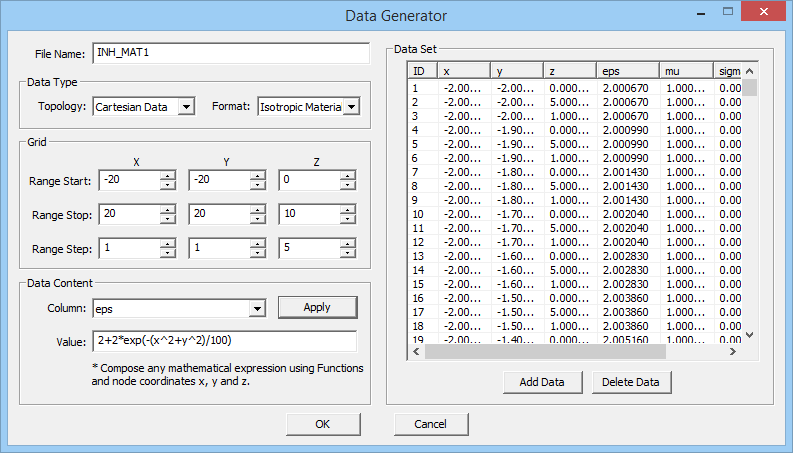Click the ID column header

pos(423,71)
